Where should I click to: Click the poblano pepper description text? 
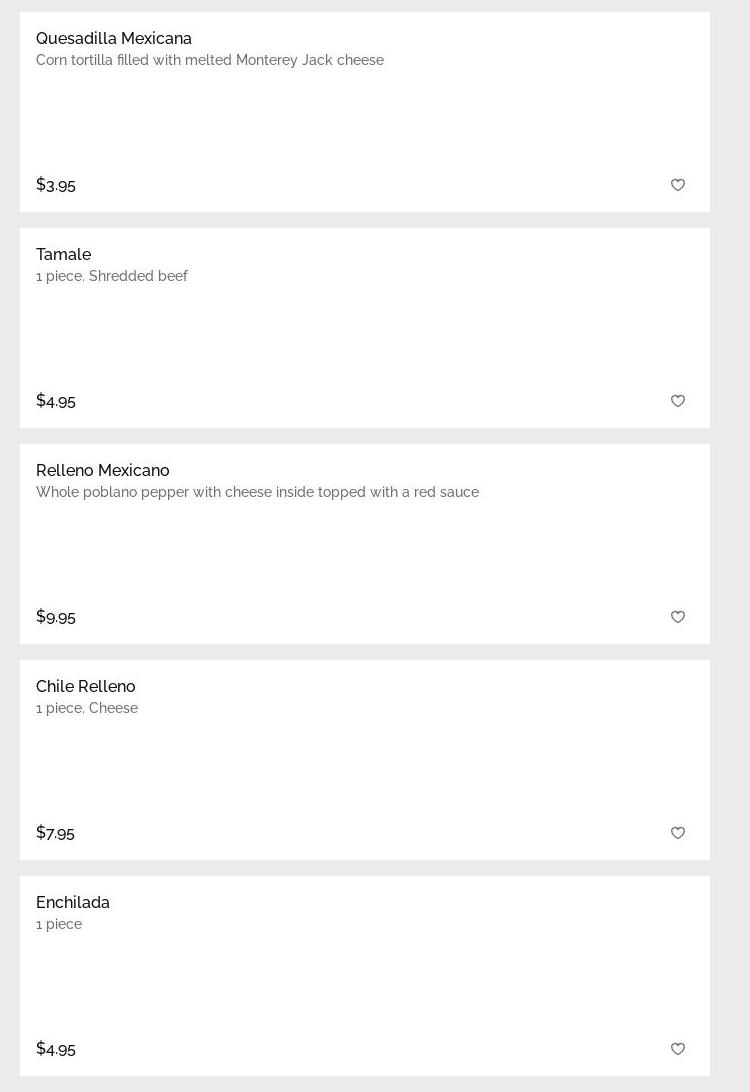257,492
